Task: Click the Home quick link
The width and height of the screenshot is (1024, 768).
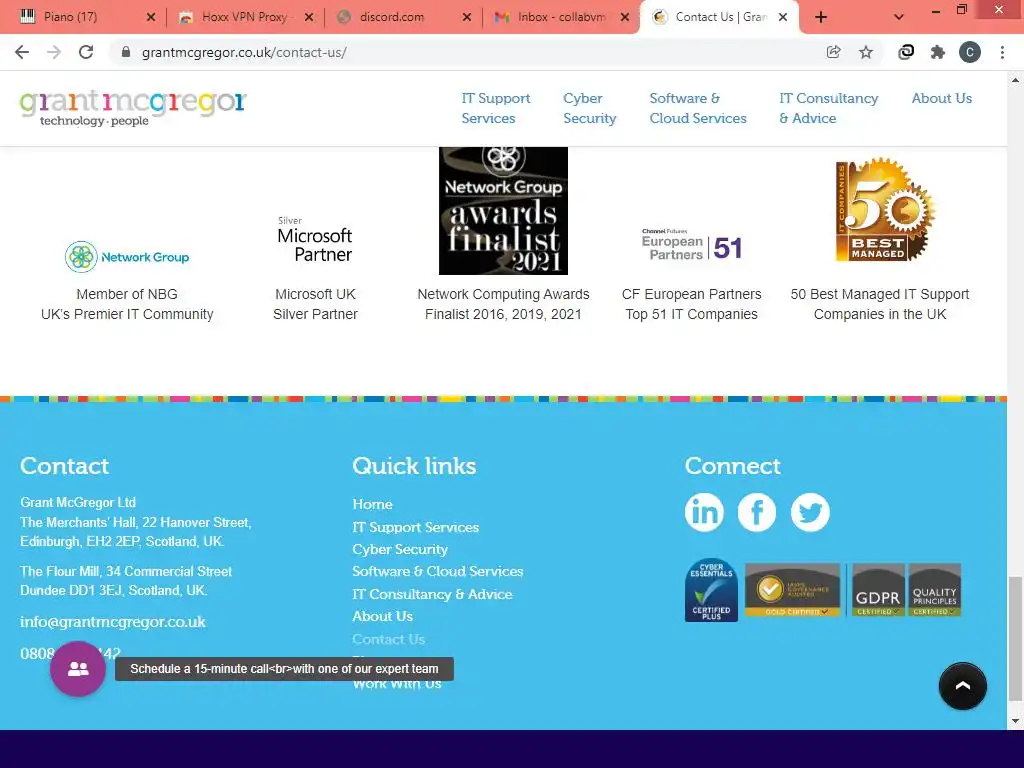Action: (372, 504)
